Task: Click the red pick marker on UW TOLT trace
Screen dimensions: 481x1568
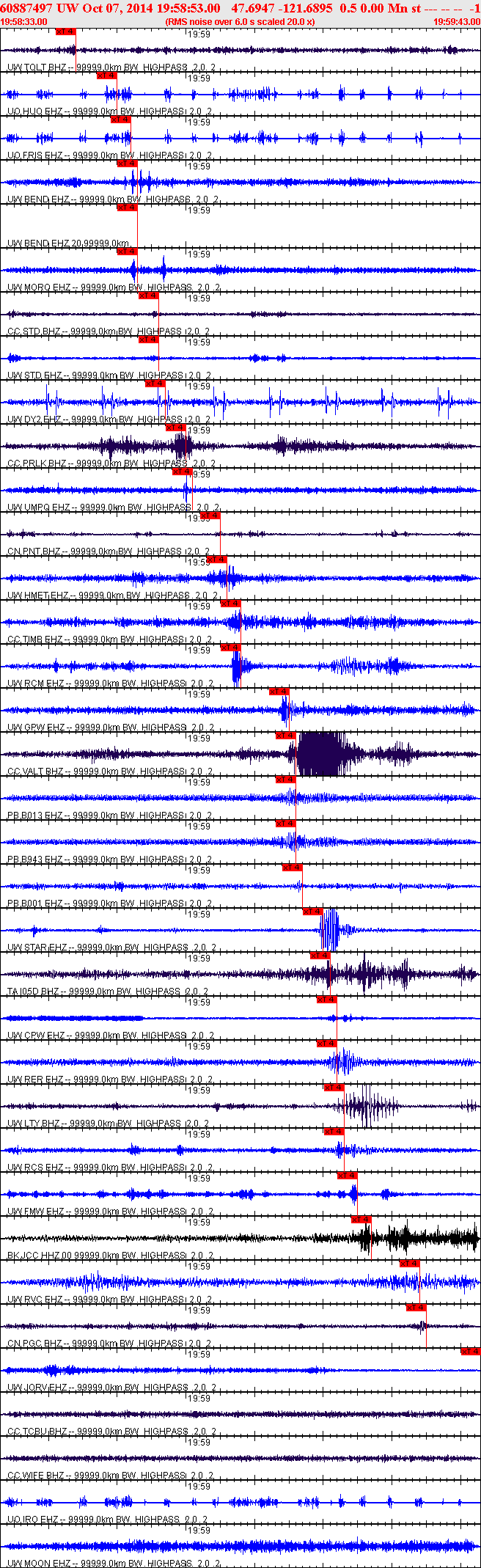Action: click(x=65, y=32)
